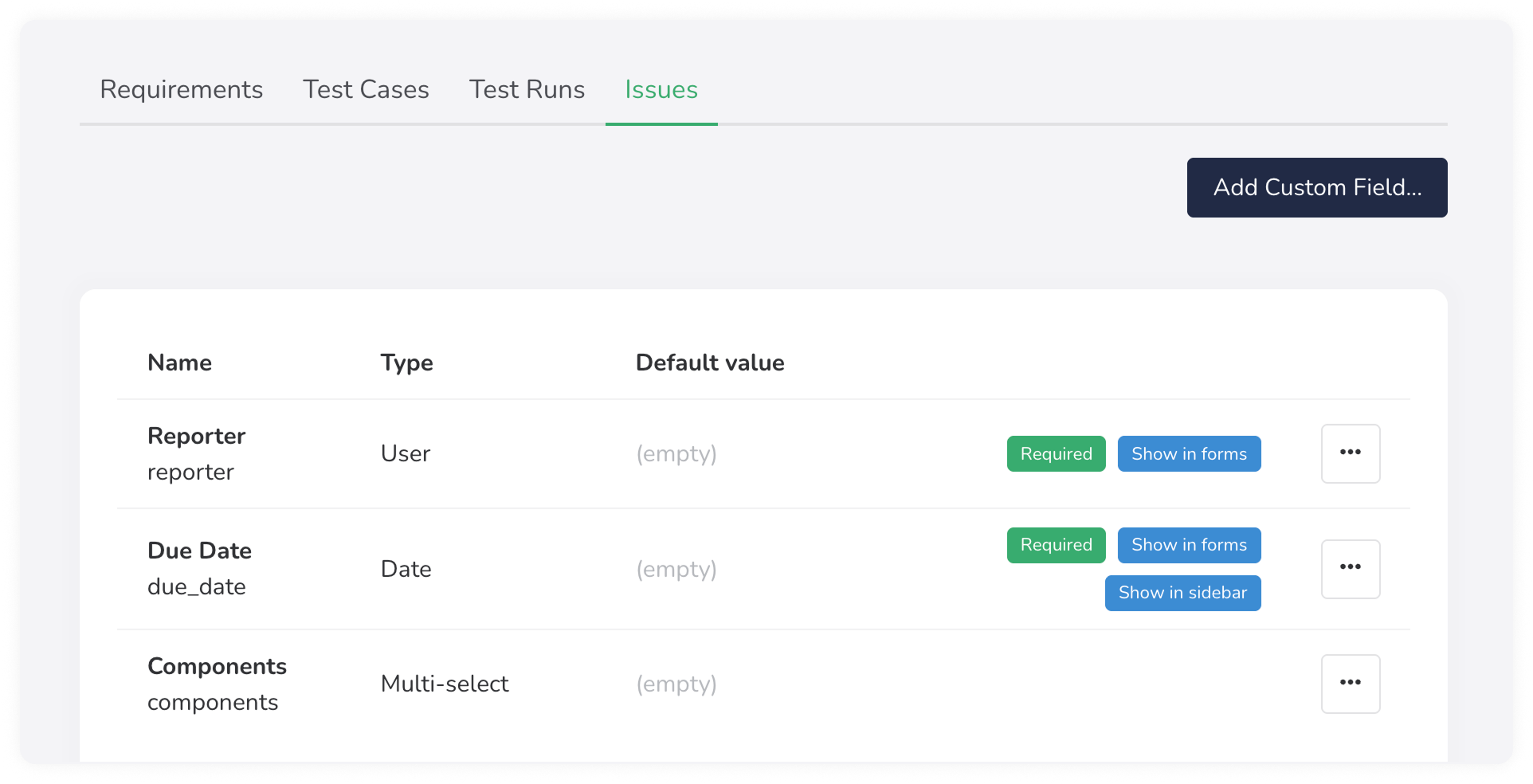Open the Reporter row options menu
Viewport: 1533px width, 784px height.
(x=1350, y=453)
